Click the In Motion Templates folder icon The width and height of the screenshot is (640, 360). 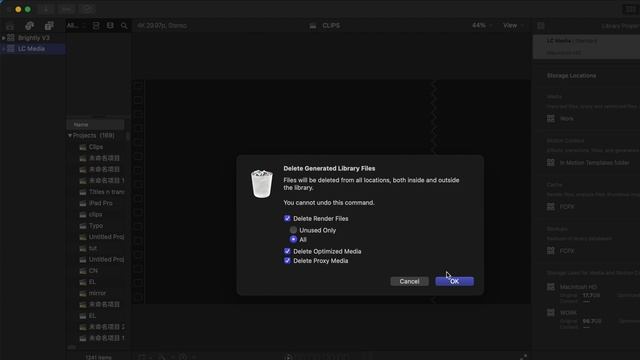click(x=551, y=162)
